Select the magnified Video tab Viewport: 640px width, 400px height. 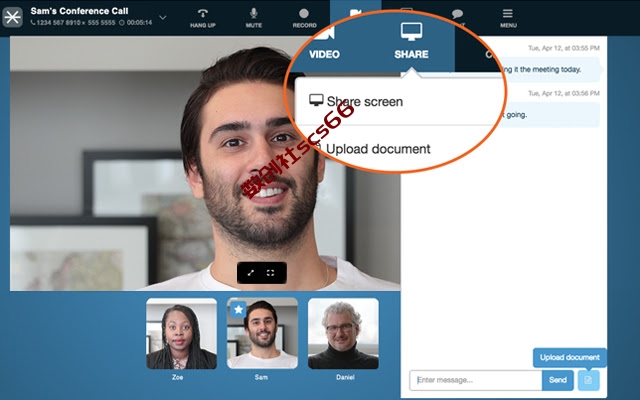(324, 43)
